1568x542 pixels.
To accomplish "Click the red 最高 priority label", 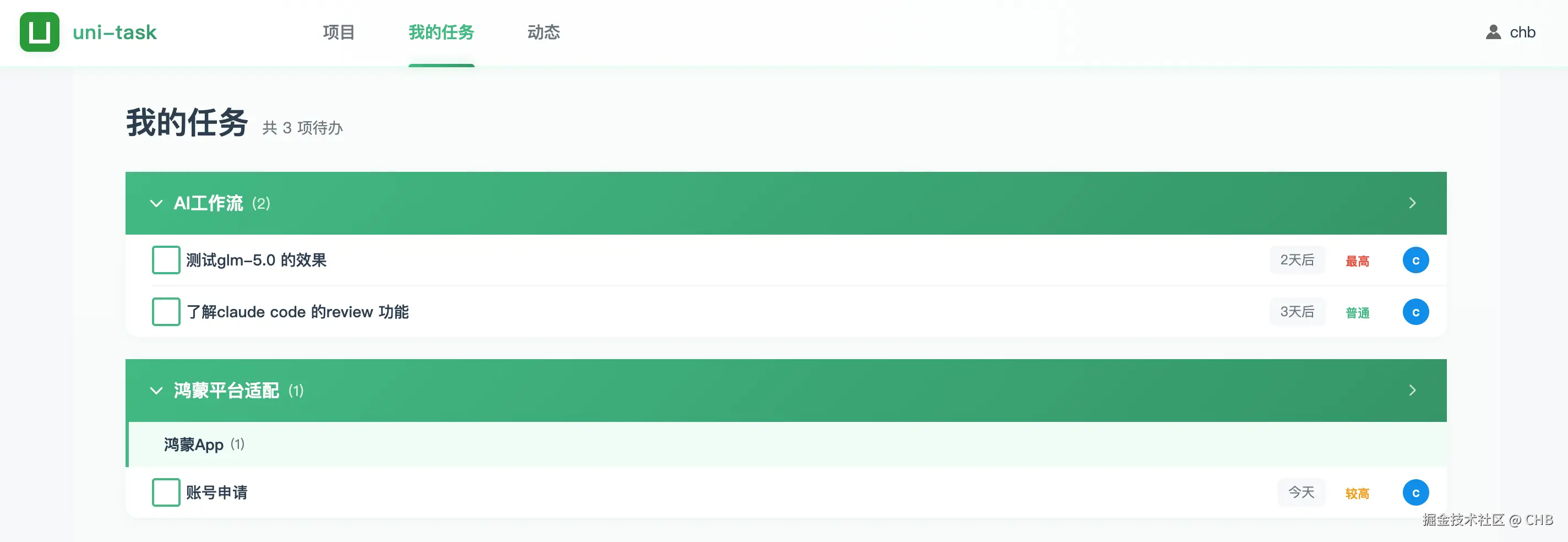I will point(1357,261).
